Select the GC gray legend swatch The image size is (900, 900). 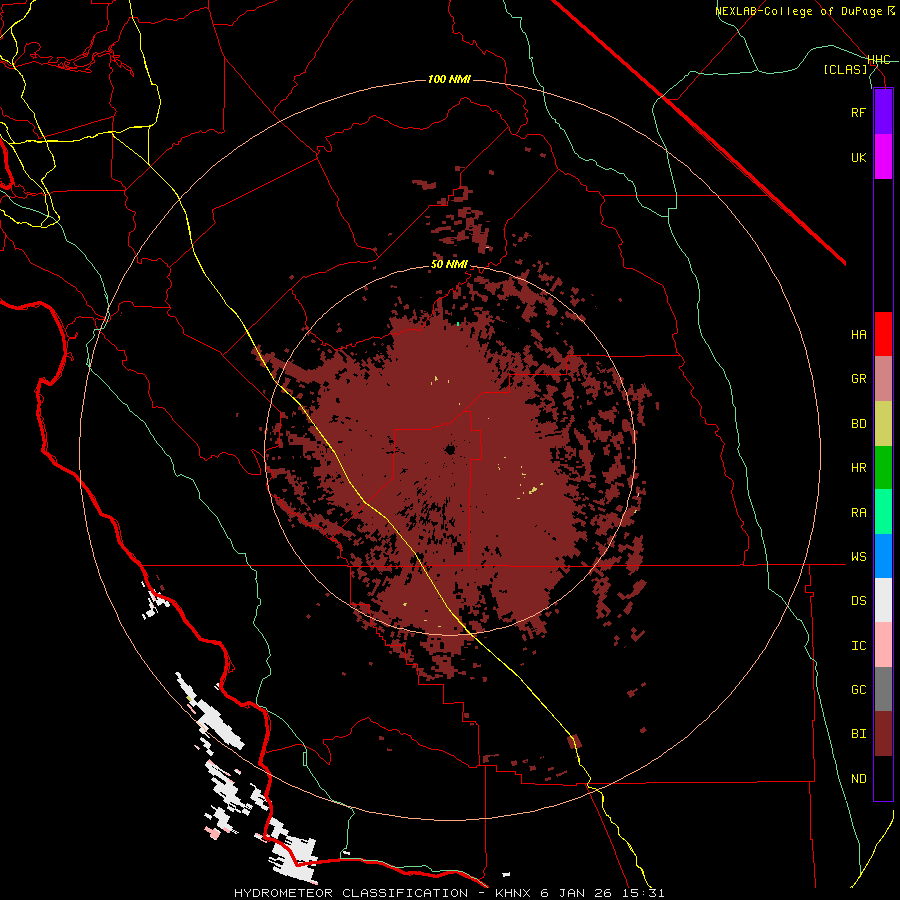883,689
